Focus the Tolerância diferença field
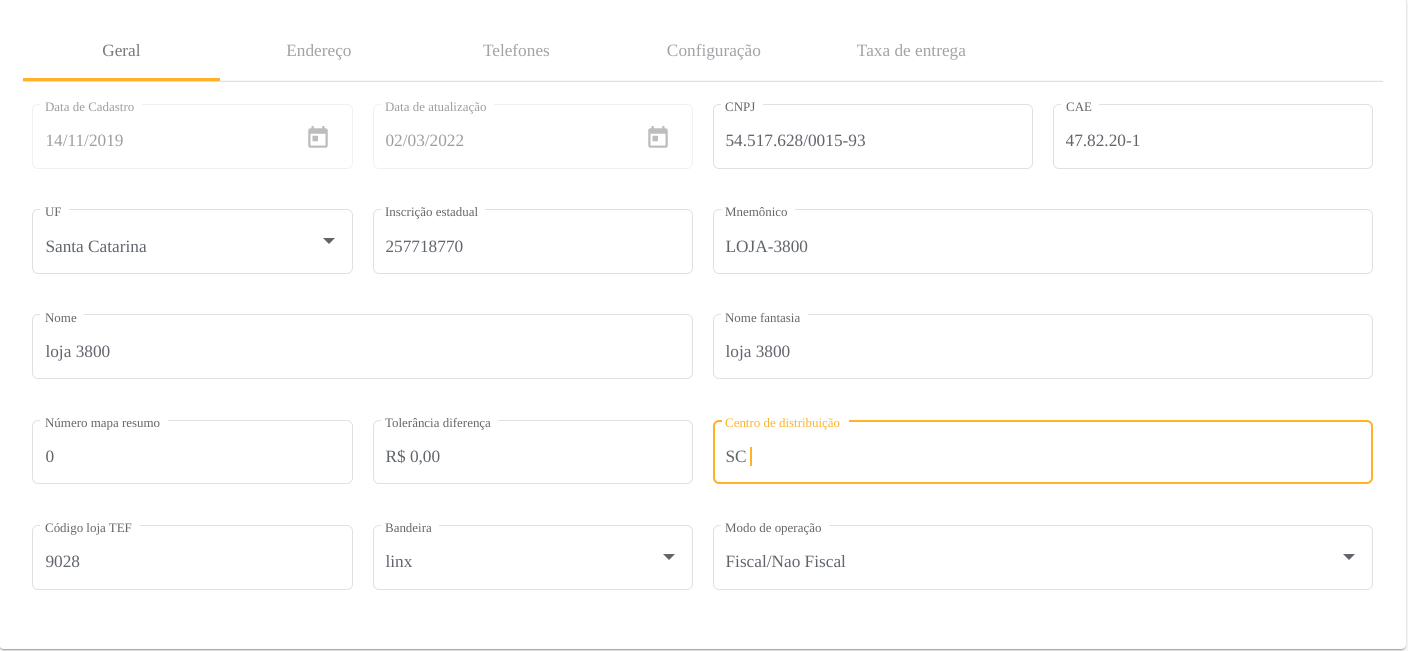Screen dimensions: 1408x651 point(532,456)
